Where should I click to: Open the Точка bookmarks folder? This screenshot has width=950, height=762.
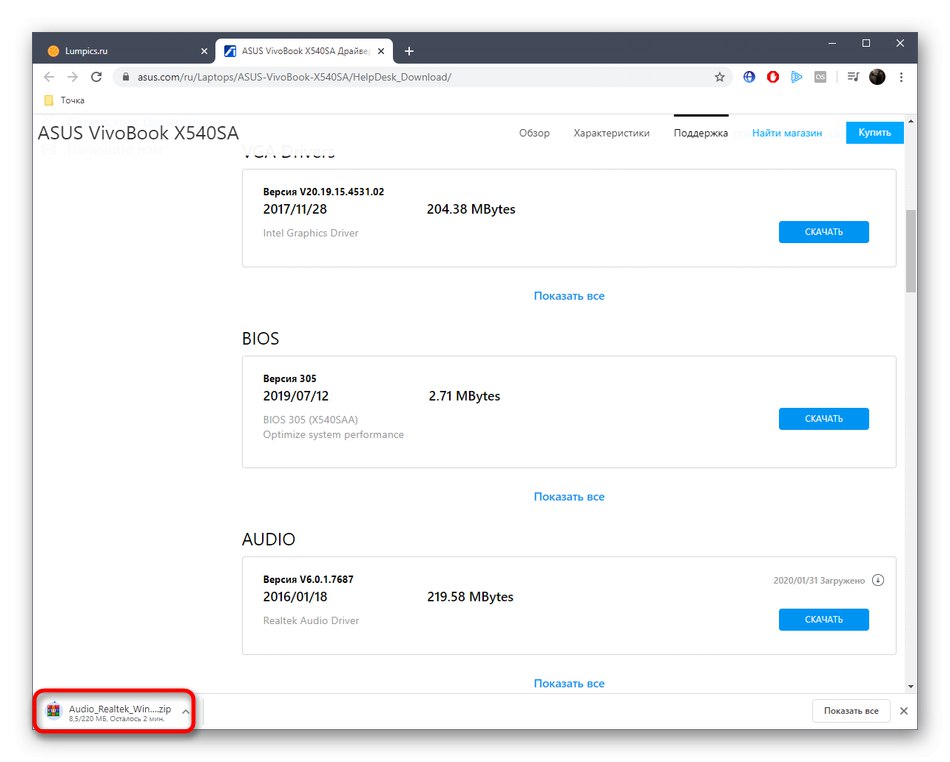pyautogui.click(x=64, y=100)
